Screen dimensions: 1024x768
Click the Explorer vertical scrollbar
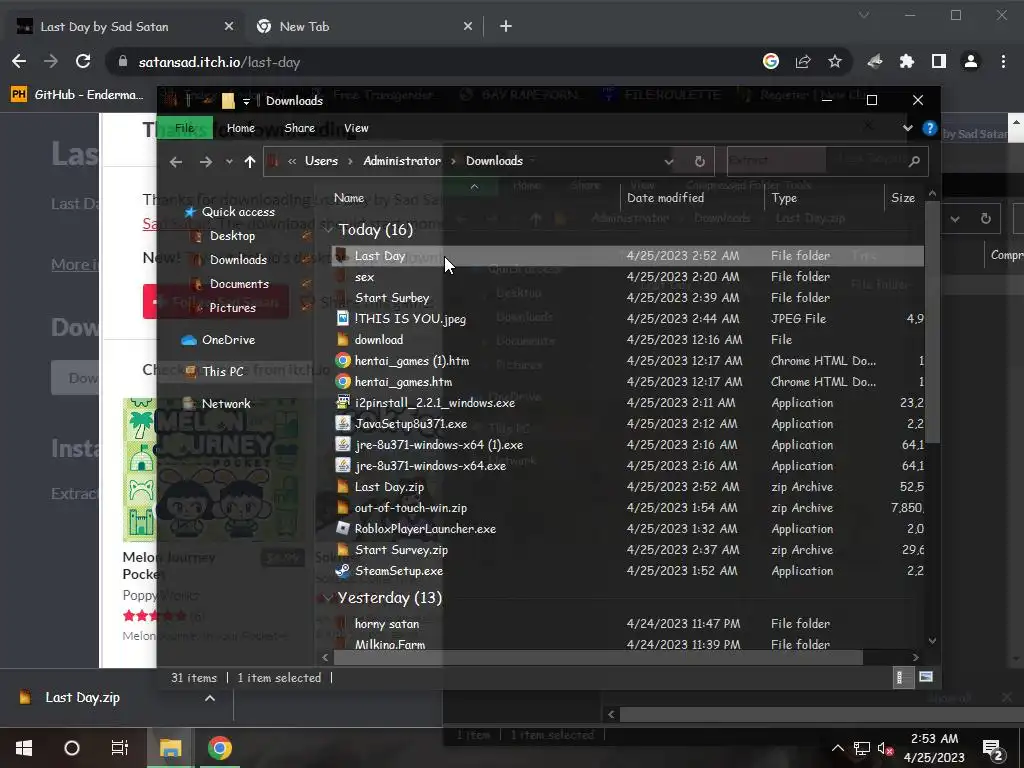point(933,323)
